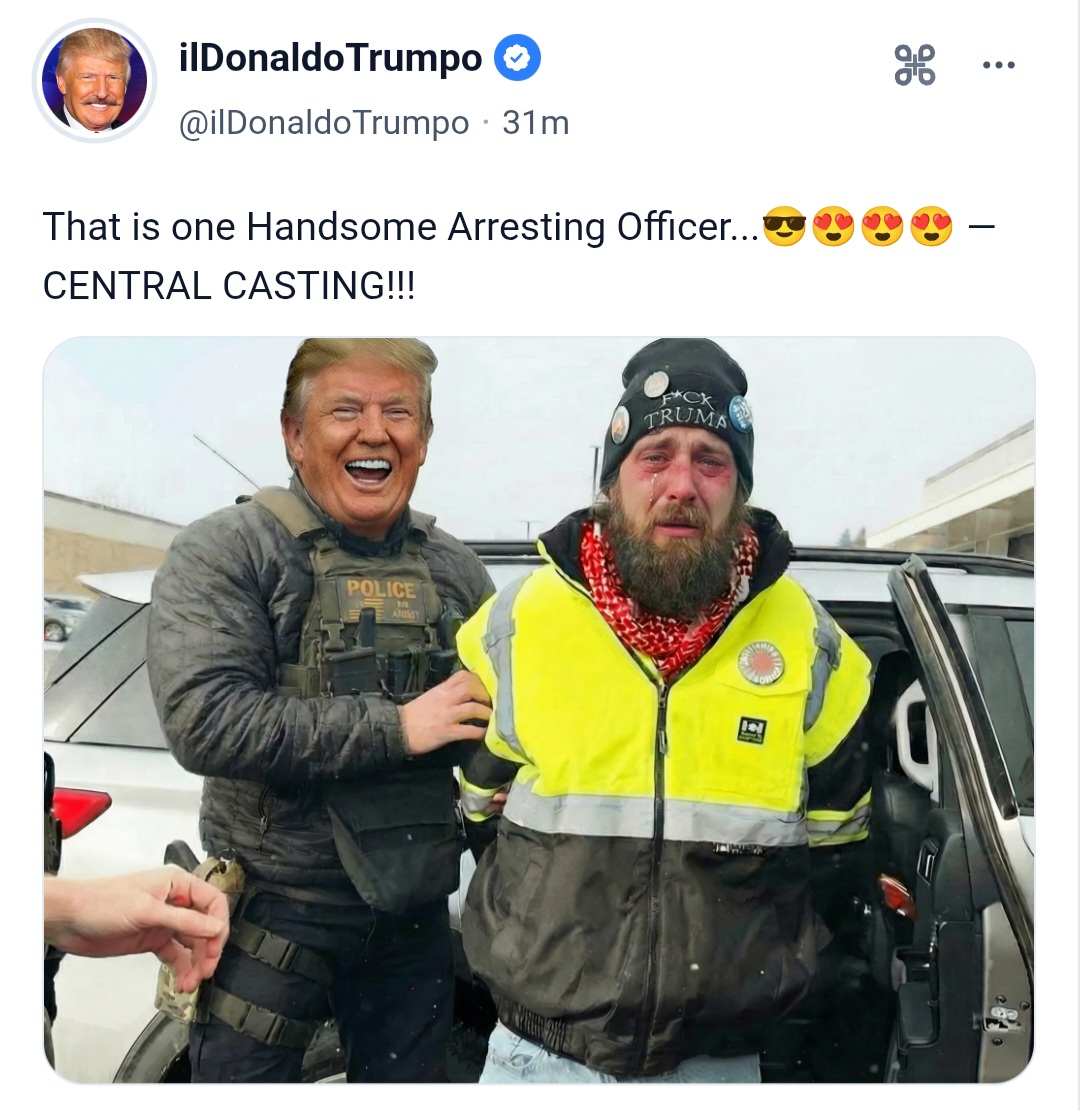The image size is (1080, 1111).
Task: Click the blue verified badge
Action: (517, 58)
